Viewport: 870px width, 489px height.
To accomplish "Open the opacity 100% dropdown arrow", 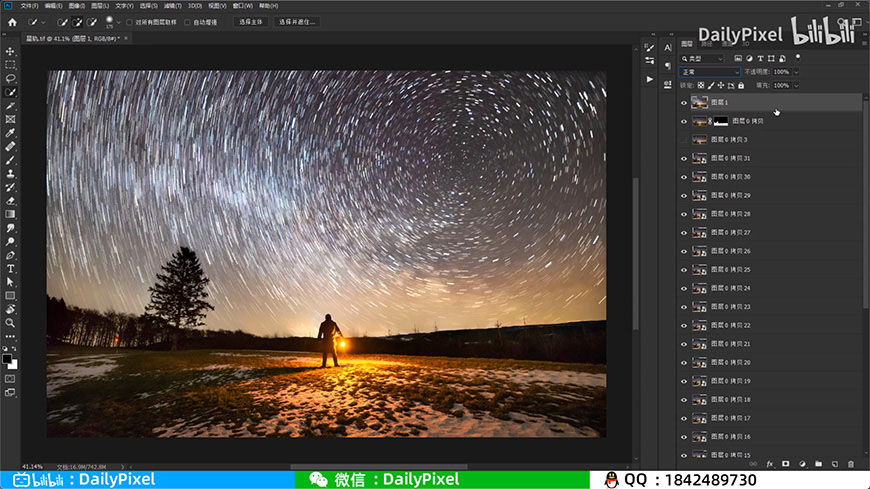I will click(x=796, y=72).
